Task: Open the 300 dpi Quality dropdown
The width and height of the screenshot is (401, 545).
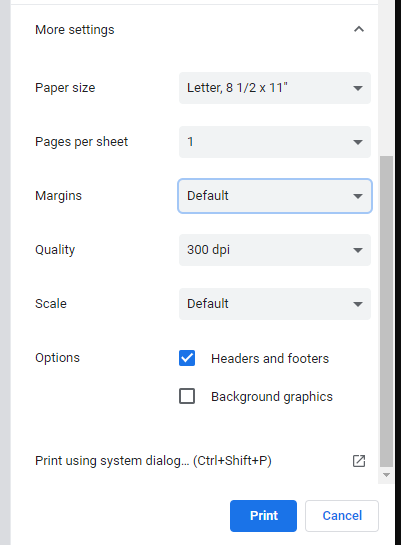Action: (275, 250)
